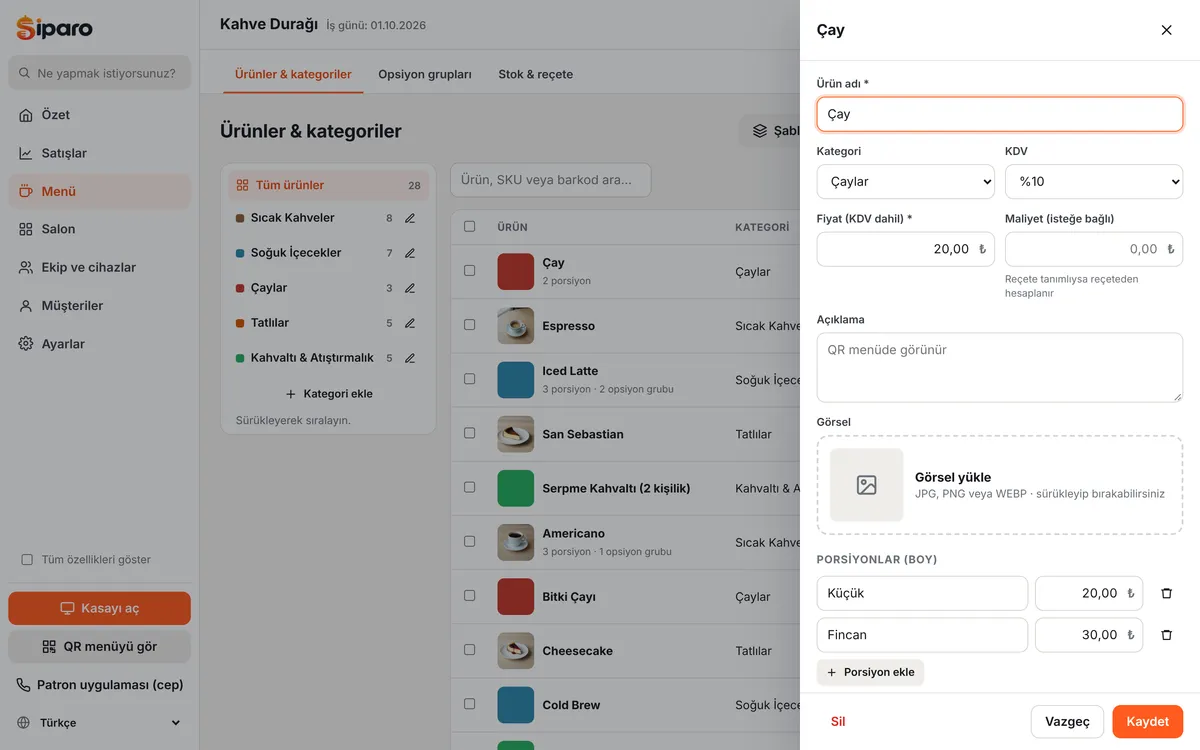Open Özet from the sidebar
The height and width of the screenshot is (750, 1200).
99,115
